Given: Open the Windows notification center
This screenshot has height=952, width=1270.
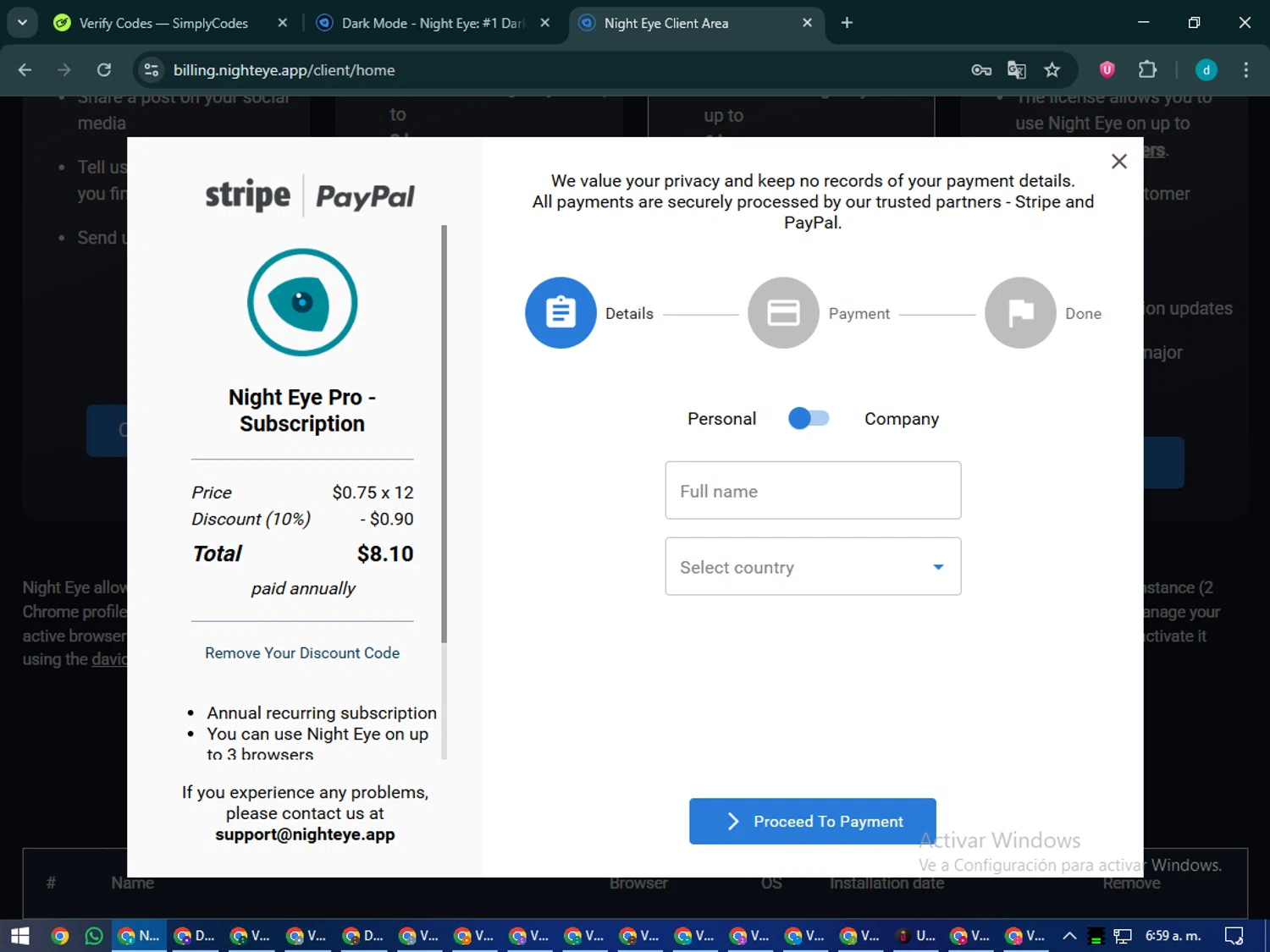Looking at the screenshot, I should [x=1234, y=936].
